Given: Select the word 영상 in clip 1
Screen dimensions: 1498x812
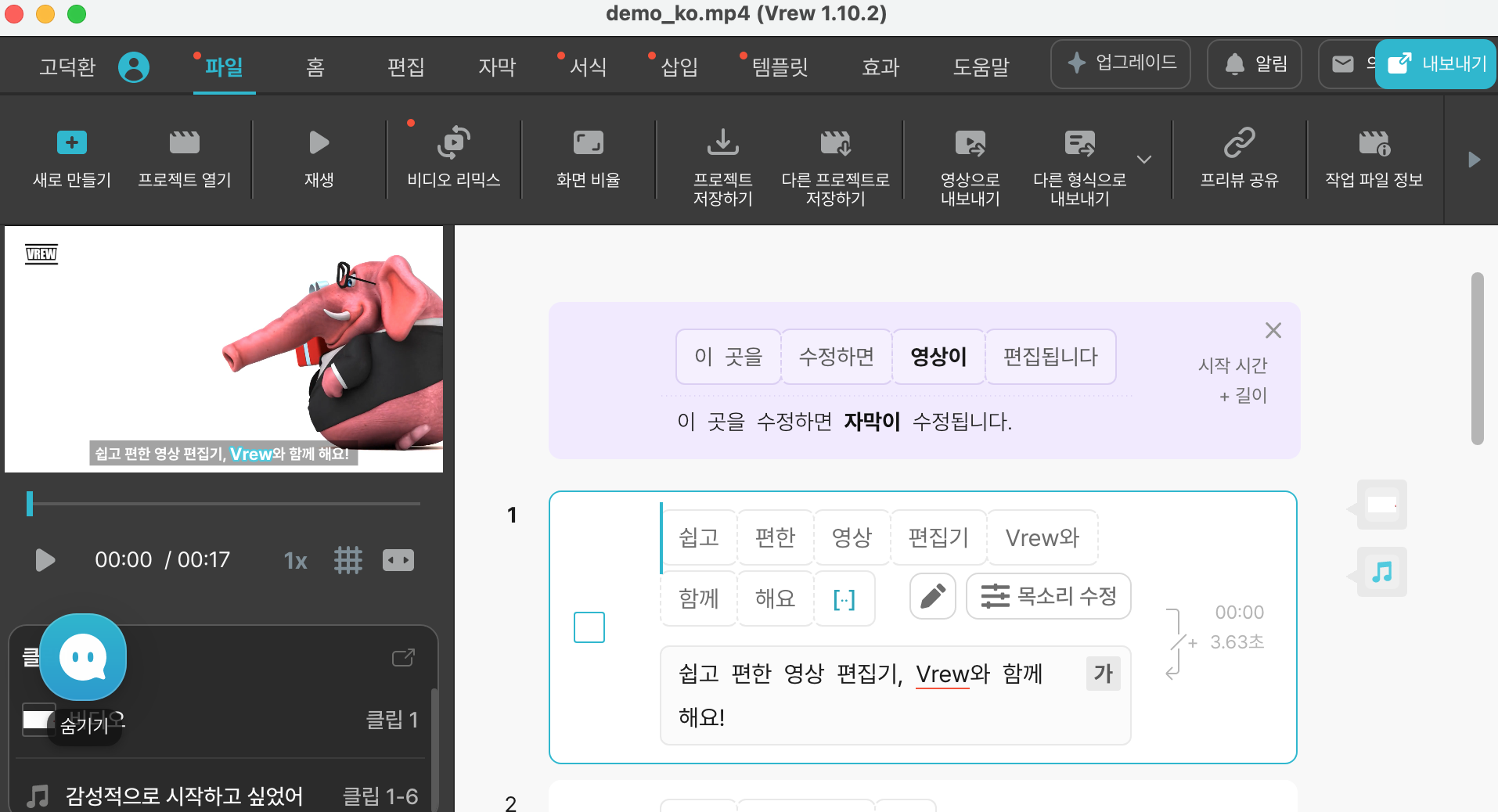Looking at the screenshot, I should point(852,537).
